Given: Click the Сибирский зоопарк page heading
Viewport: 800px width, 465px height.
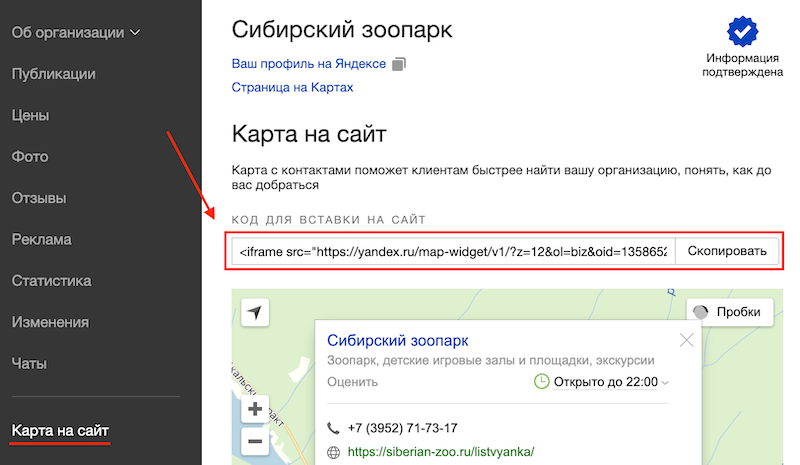Looking at the screenshot, I should pos(342,30).
